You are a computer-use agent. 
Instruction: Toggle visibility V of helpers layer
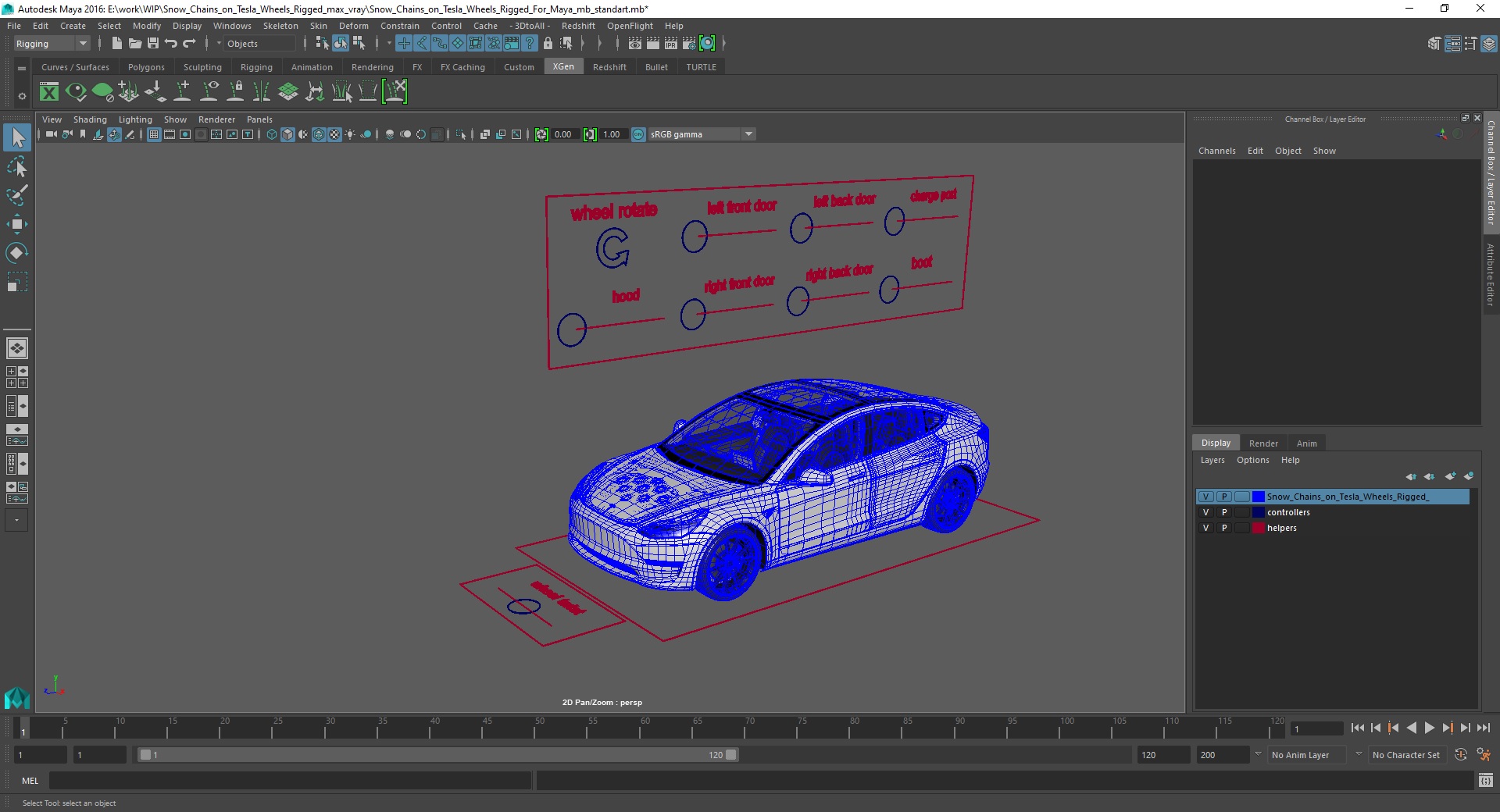[1206, 528]
